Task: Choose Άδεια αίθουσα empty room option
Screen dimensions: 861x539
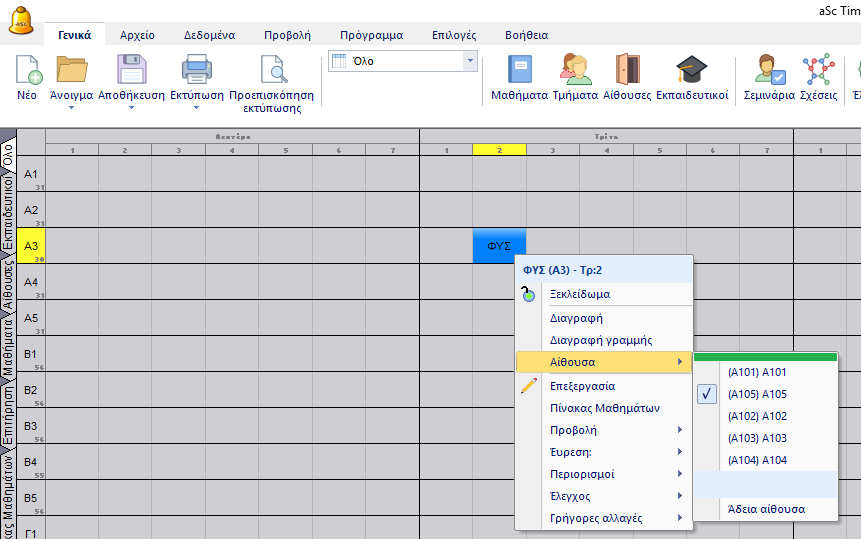Action: [x=766, y=509]
